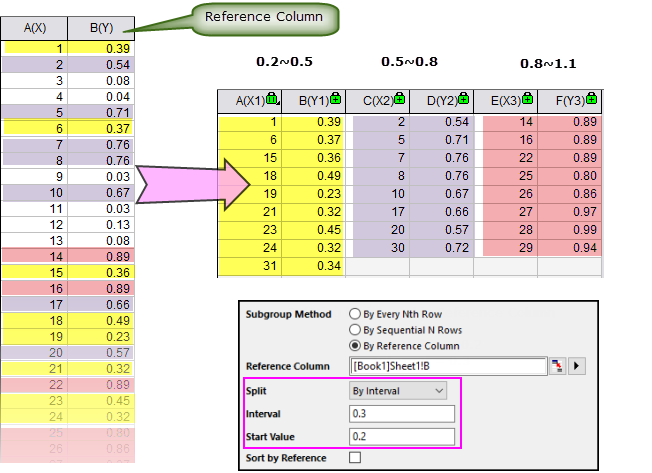
Task: Select the F(Y3) column header
Action: [570, 101]
